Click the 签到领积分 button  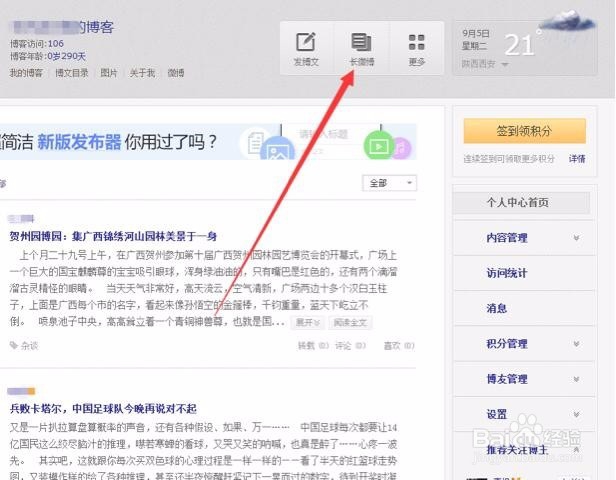(524, 131)
